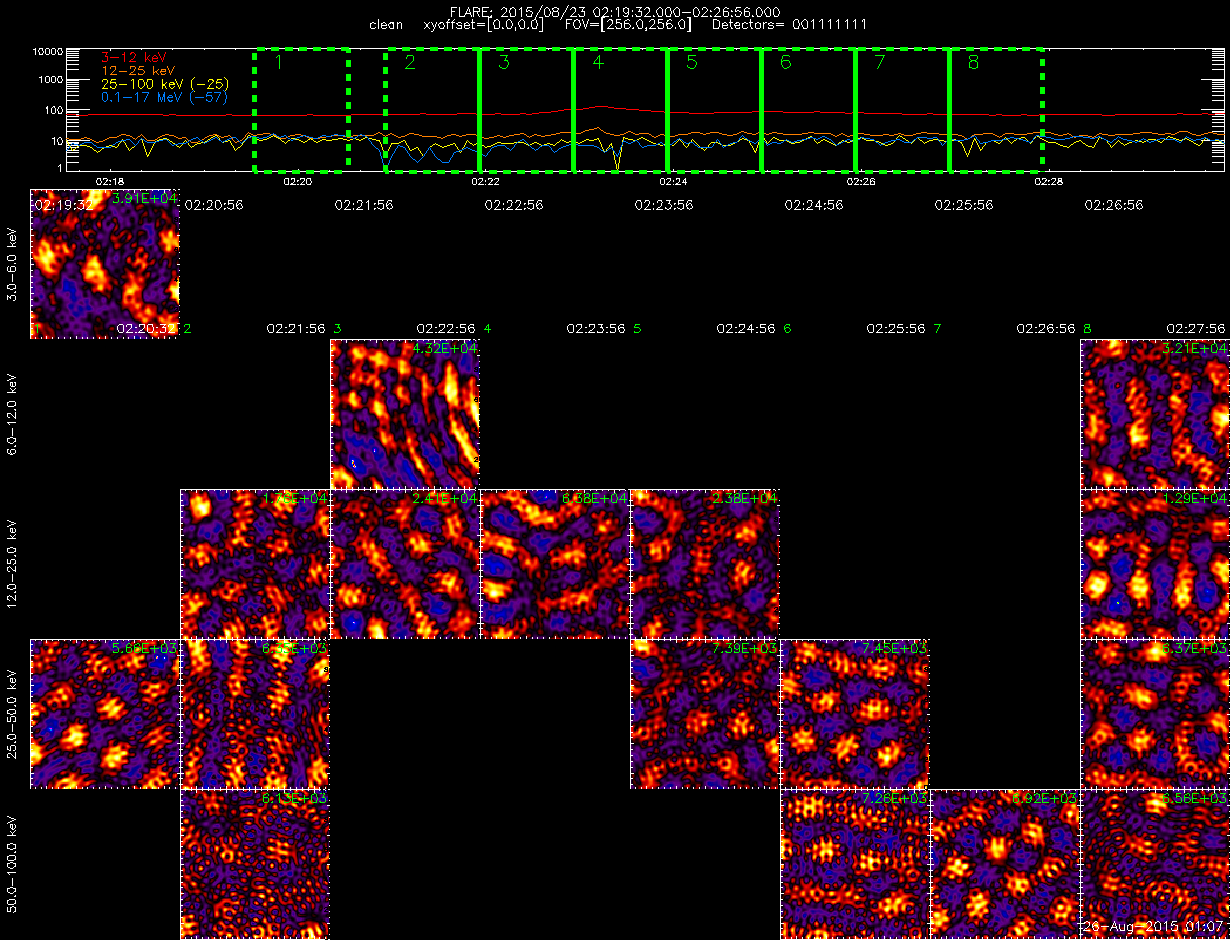Select the 25.0-50.0 keV image labeled 6.37E+03
The image size is (1230, 940).
[1155, 714]
